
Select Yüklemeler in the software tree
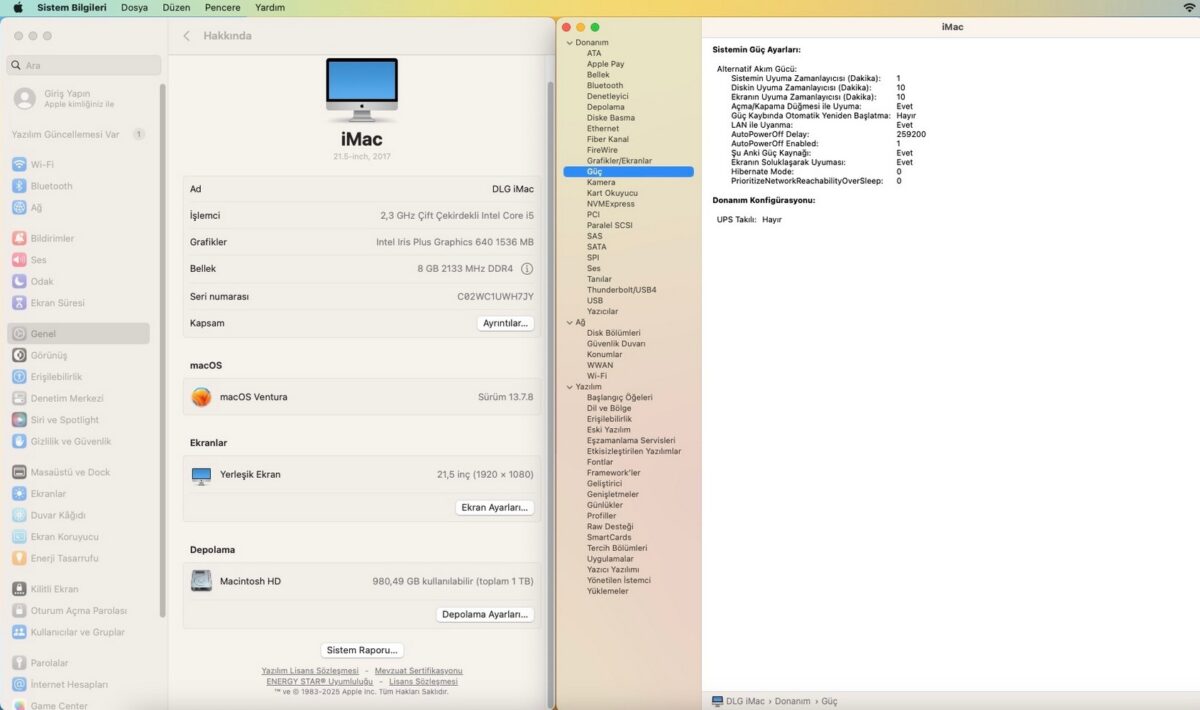point(608,591)
